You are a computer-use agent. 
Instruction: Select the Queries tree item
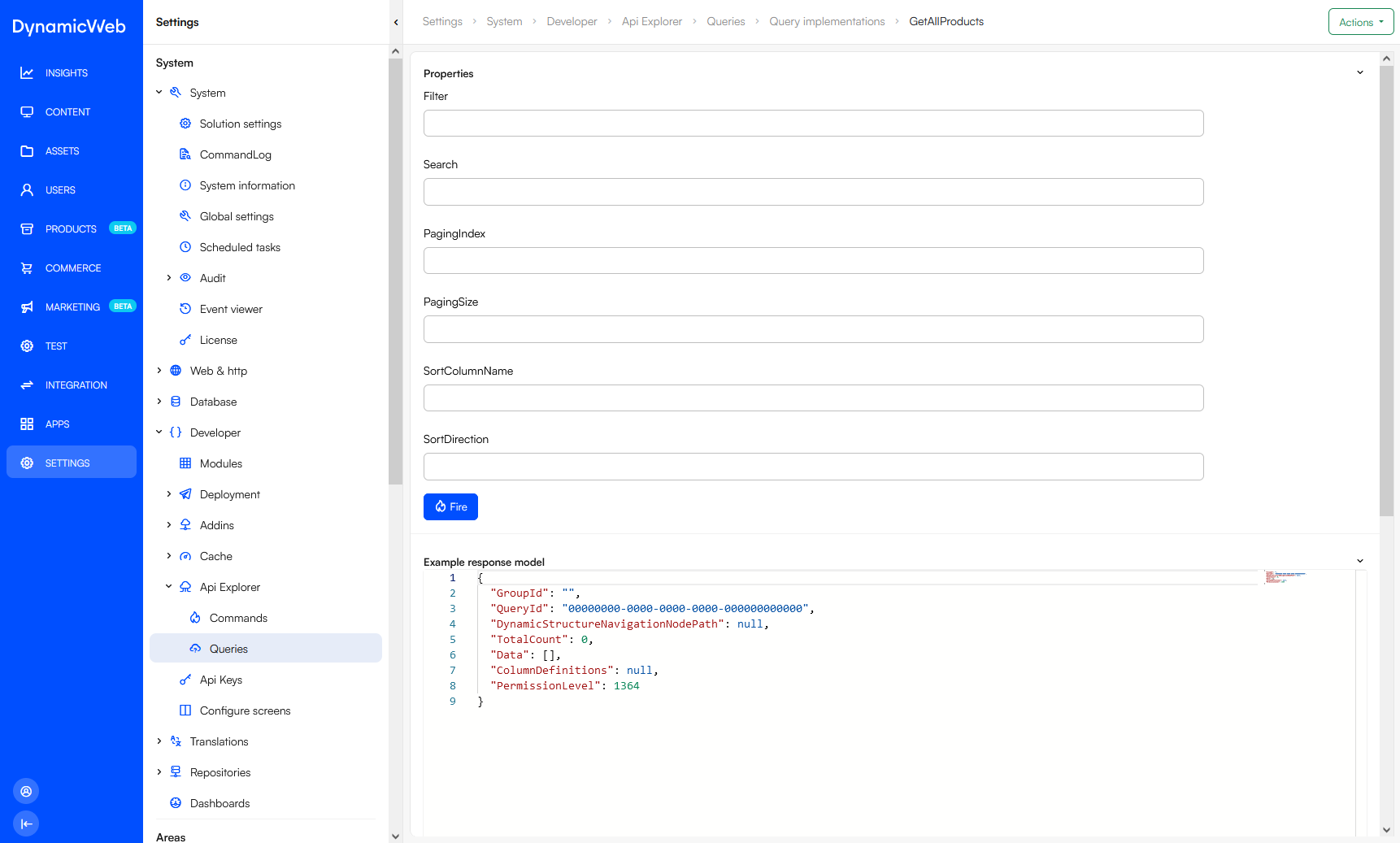coord(266,649)
